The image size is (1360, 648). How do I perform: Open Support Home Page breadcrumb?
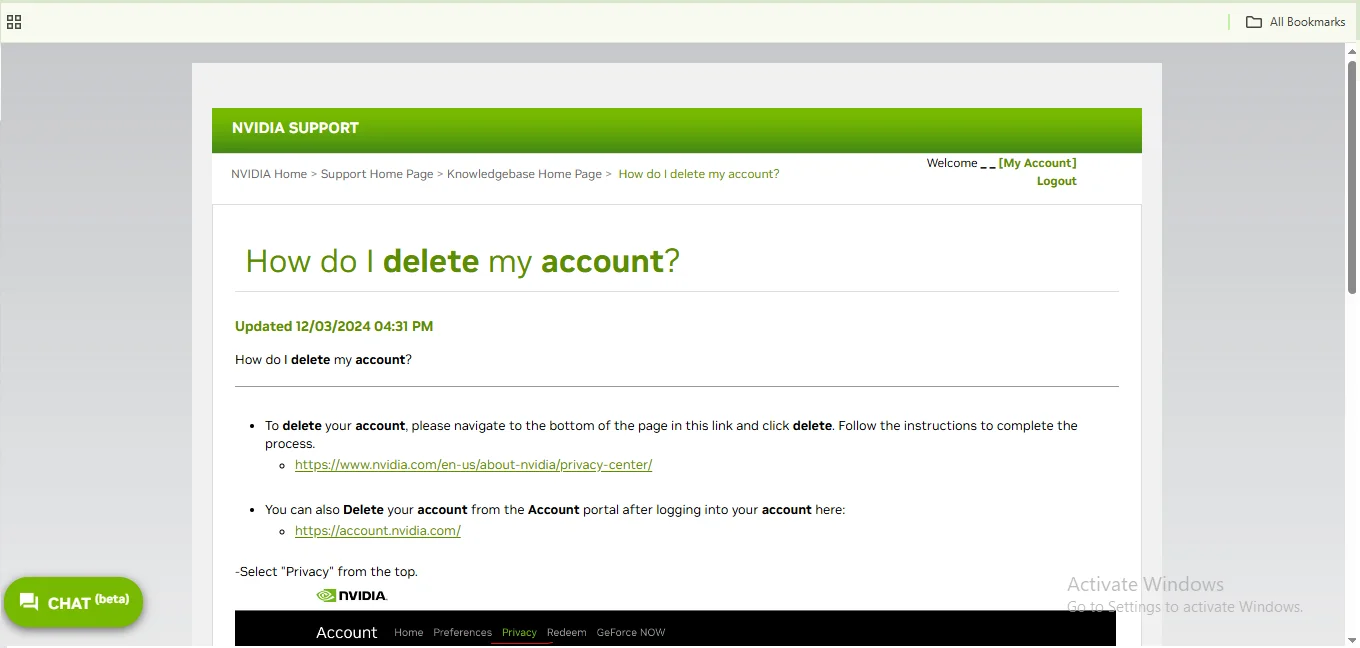pos(377,174)
